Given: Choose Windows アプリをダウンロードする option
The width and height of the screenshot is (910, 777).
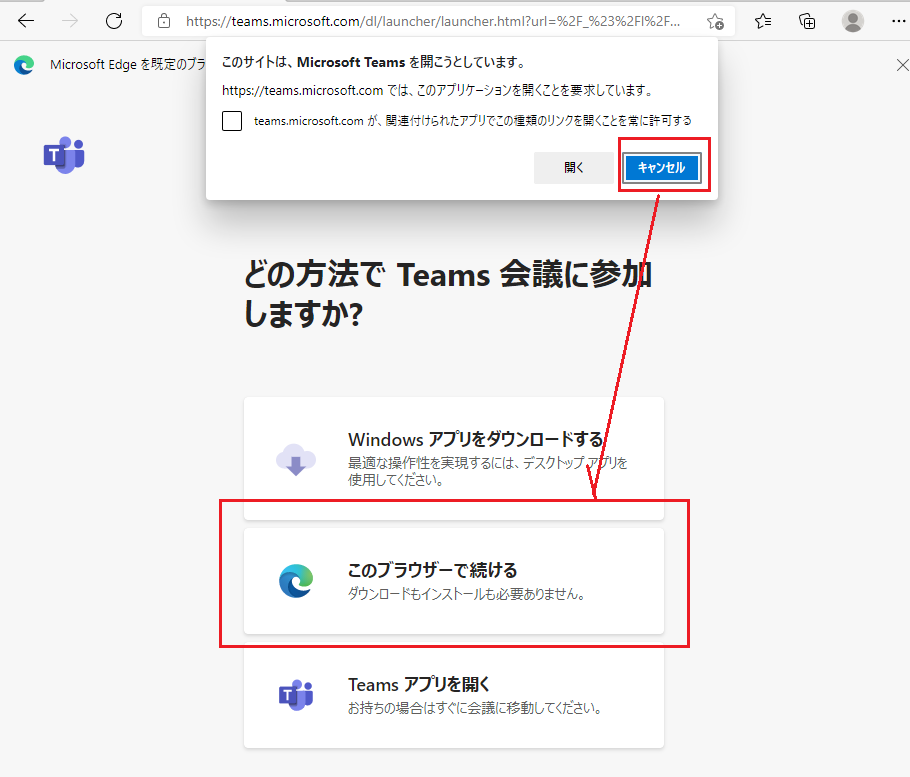Looking at the screenshot, I should click(454, 458).
